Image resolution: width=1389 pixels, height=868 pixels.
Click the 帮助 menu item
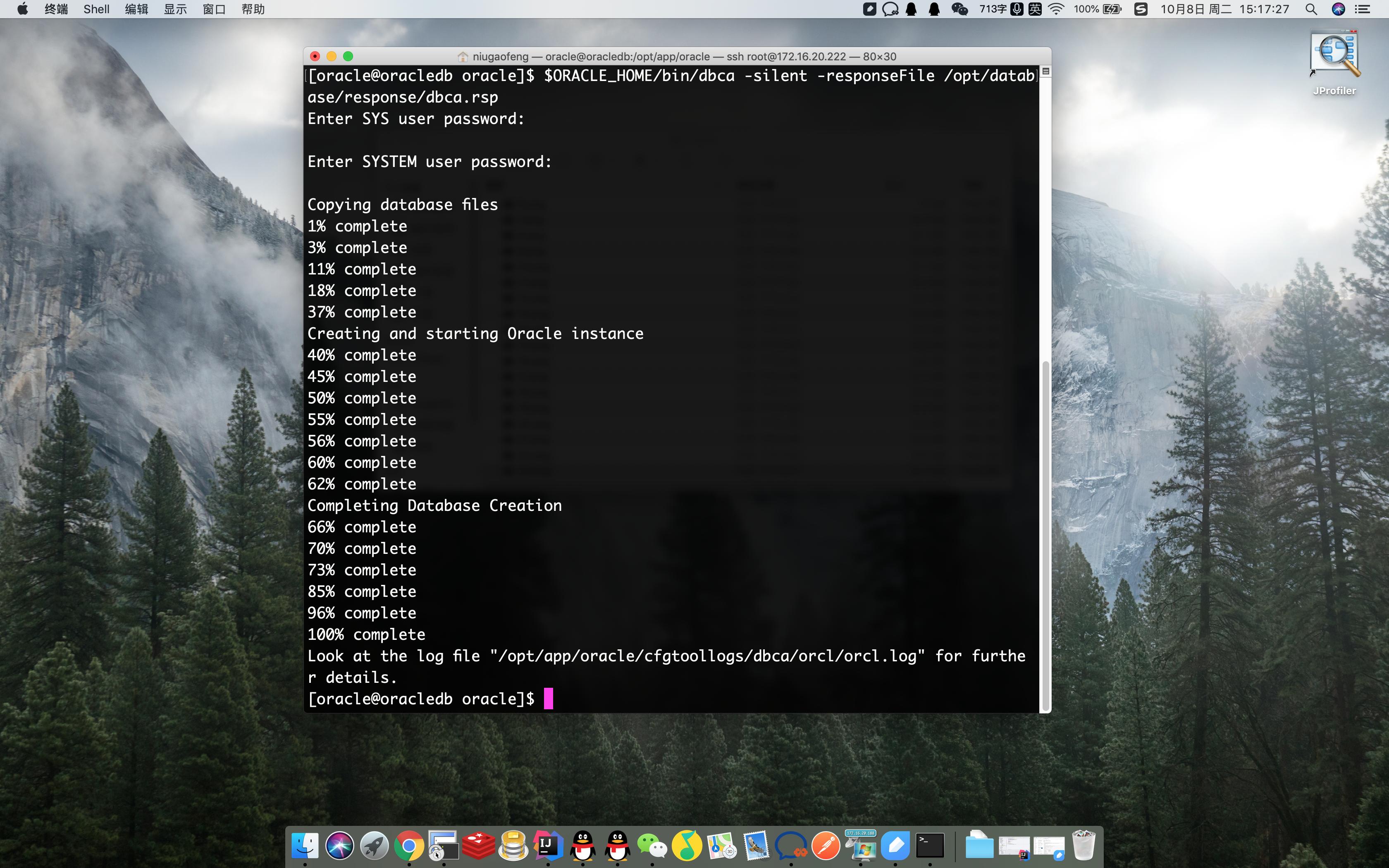coord(253,9)
